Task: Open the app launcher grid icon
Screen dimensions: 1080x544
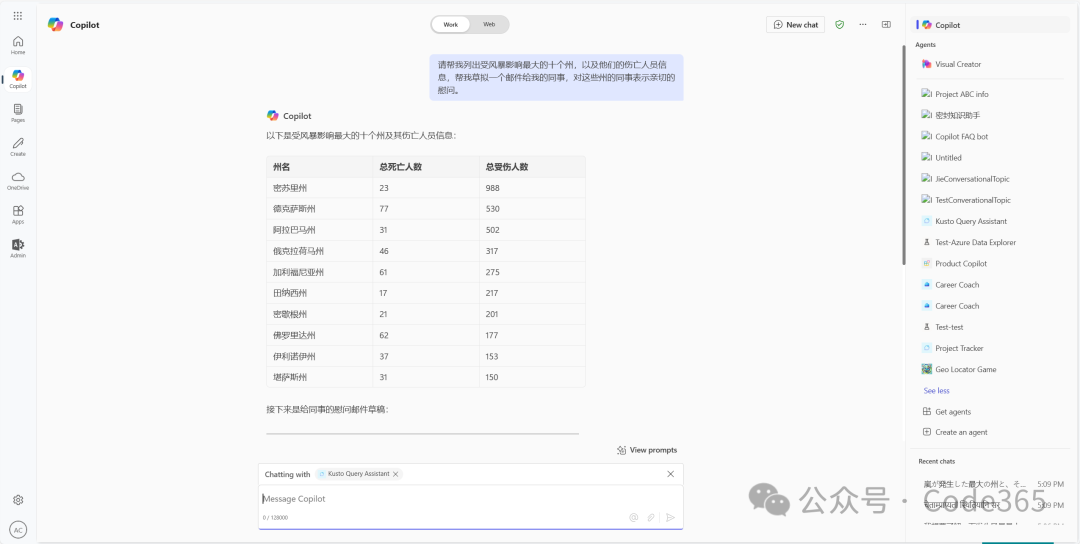Action: point(18,15)
